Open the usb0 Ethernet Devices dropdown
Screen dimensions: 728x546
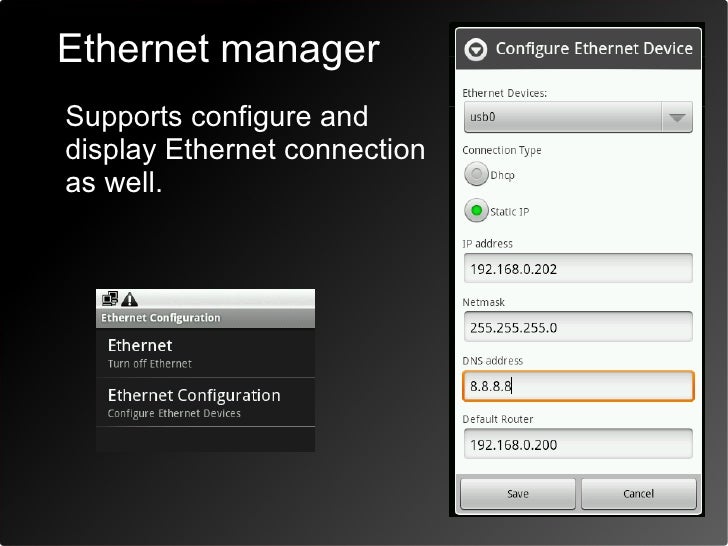click(x=577, y=117)
